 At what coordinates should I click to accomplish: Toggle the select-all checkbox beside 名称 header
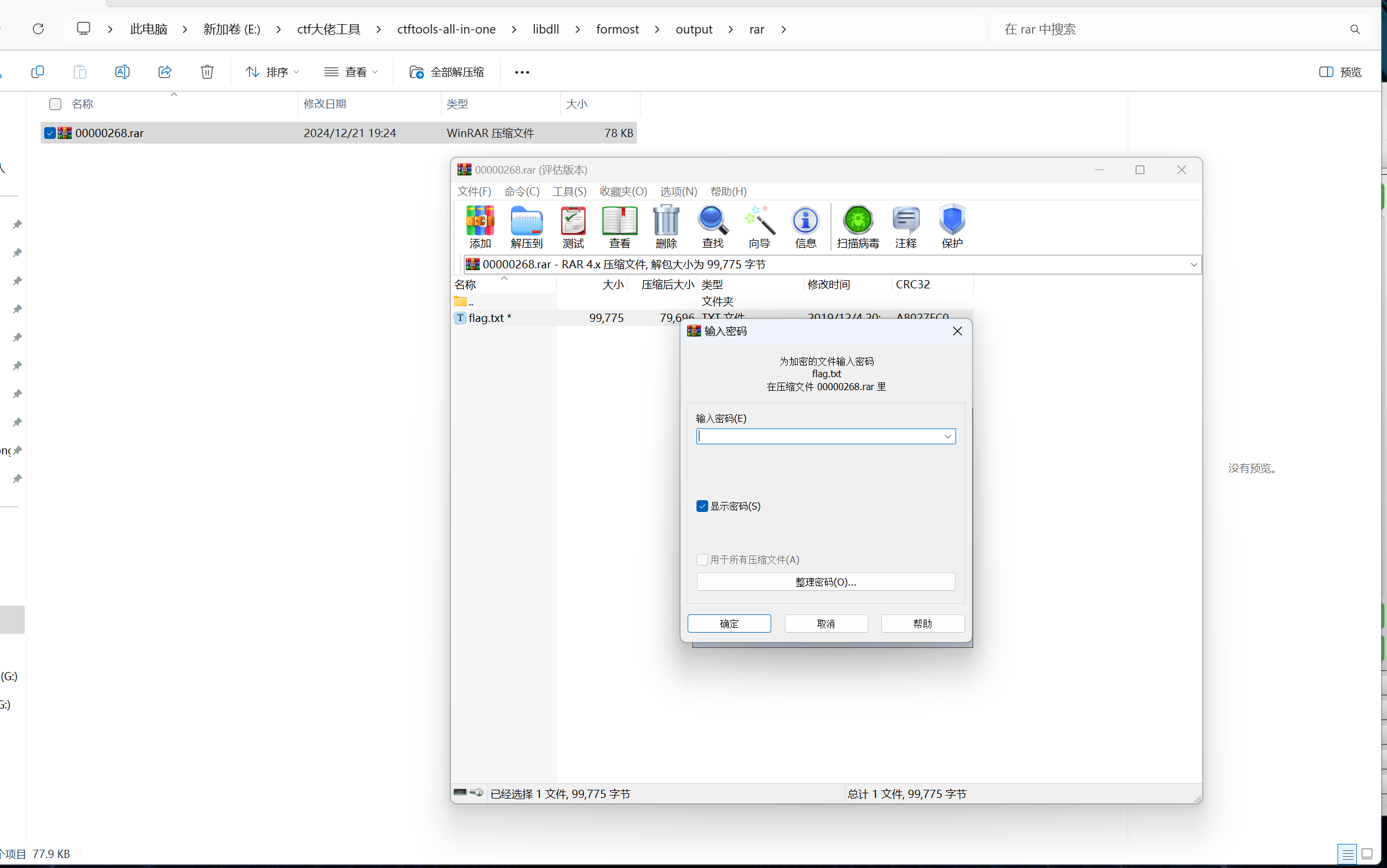tap(55, 104)
